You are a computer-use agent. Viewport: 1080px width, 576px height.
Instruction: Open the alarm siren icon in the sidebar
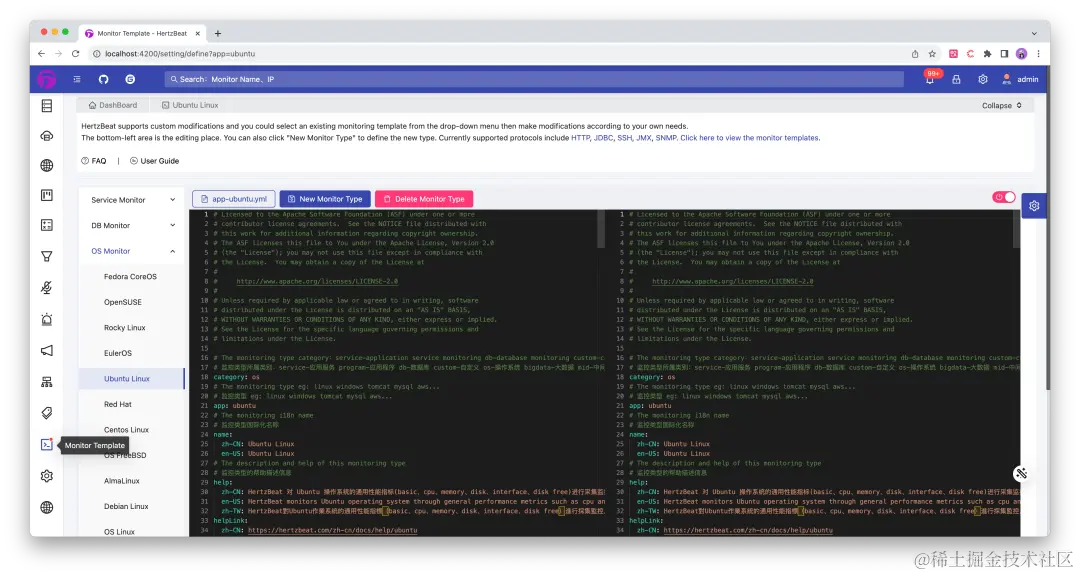[x=47, y=319]
